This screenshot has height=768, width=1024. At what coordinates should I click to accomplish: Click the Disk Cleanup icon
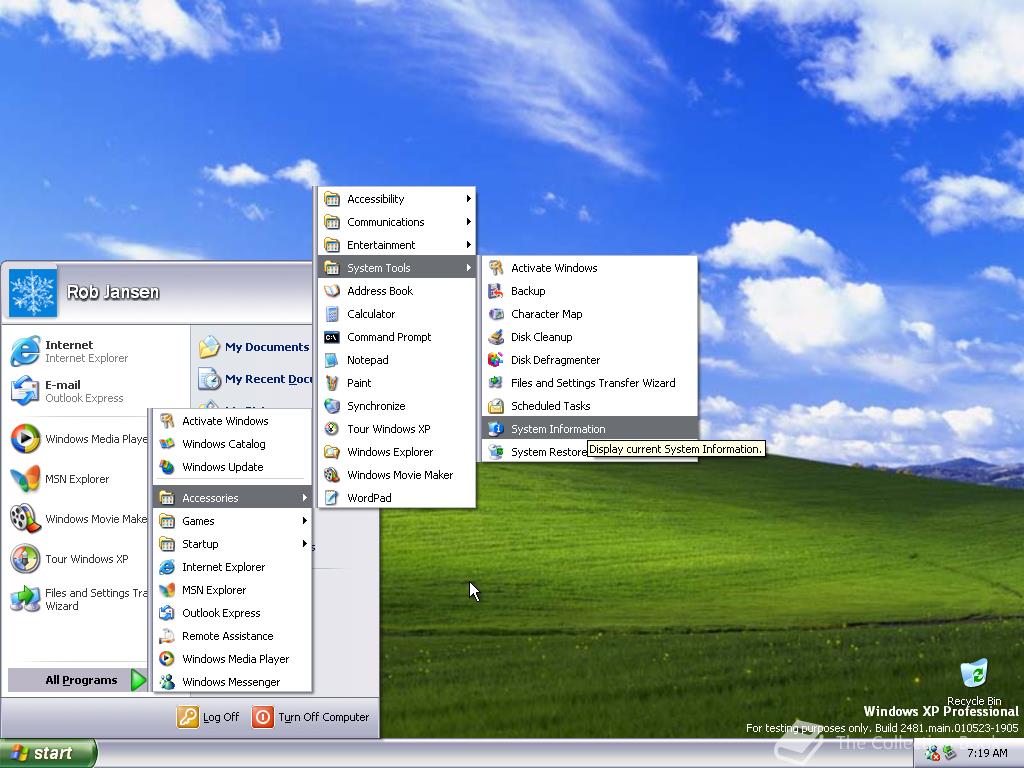pos(496,337)
